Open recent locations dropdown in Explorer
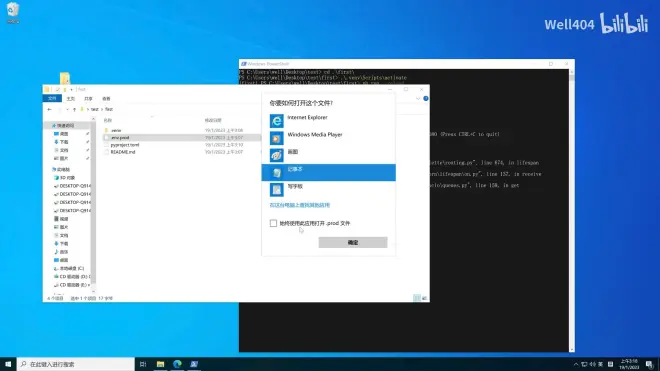 67,109
